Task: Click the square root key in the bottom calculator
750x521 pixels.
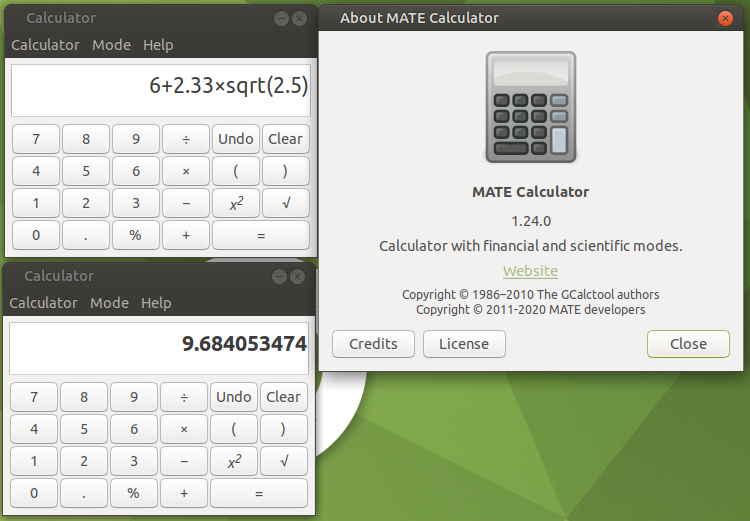Action: (284, 461)
